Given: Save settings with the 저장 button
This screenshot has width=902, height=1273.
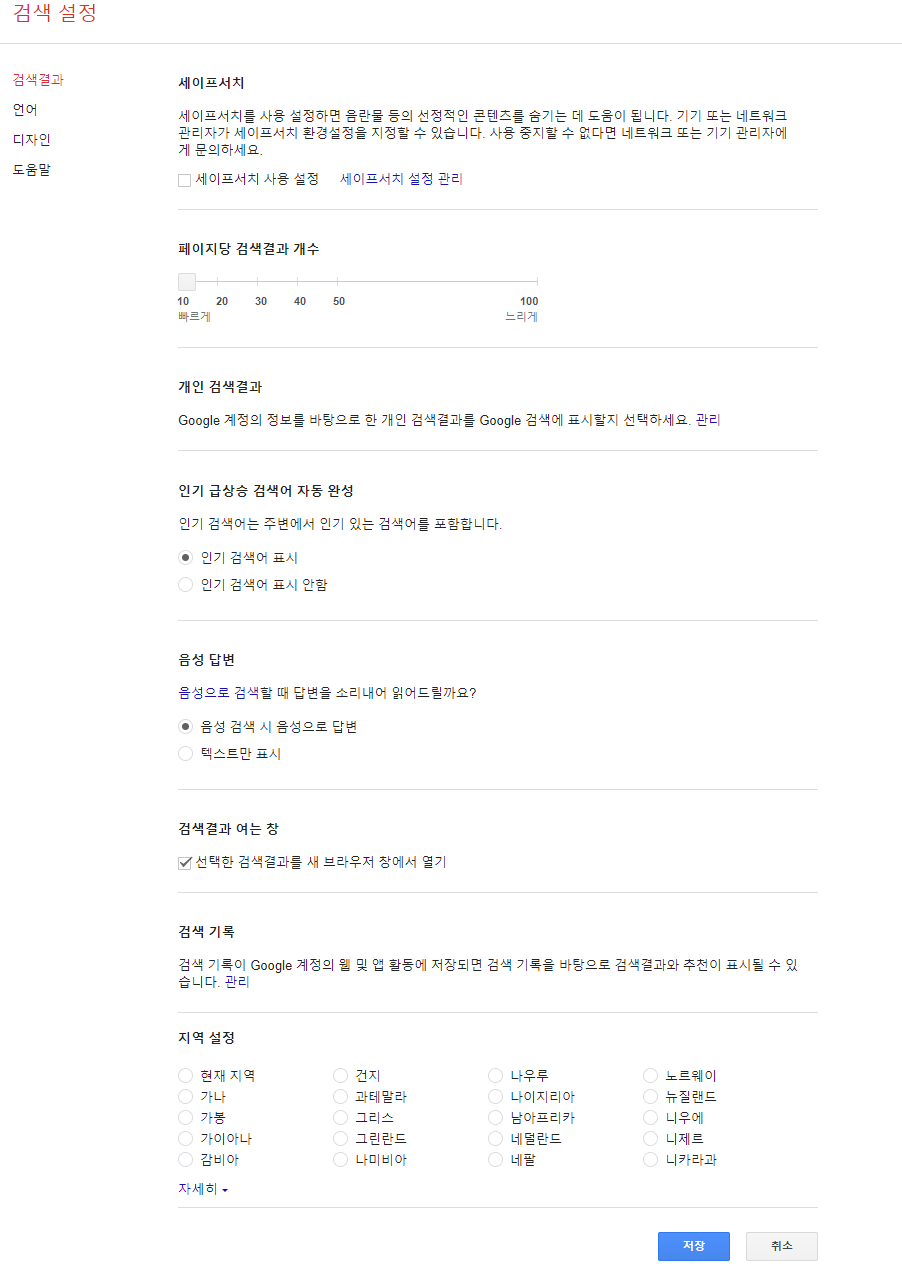Looking at the screenshot, I should (x=693, y=1246).
